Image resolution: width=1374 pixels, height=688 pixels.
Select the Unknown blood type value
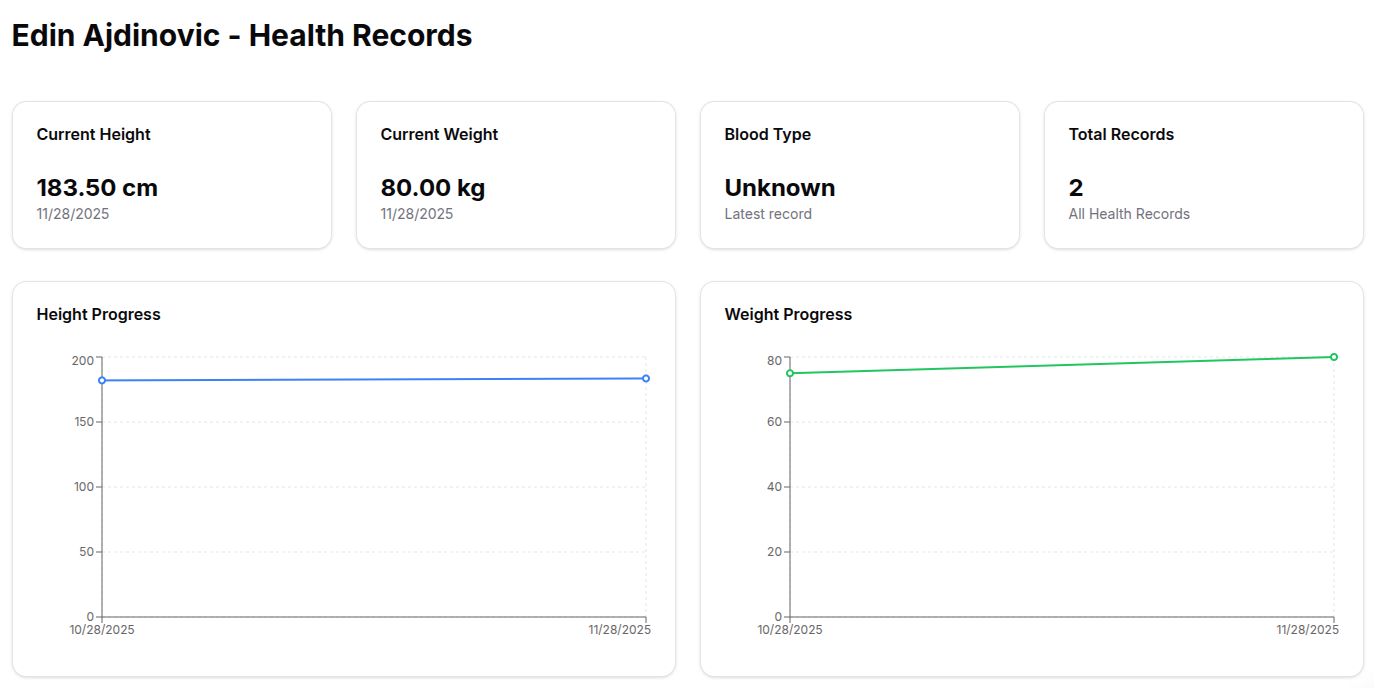click(x=779, y=188)
